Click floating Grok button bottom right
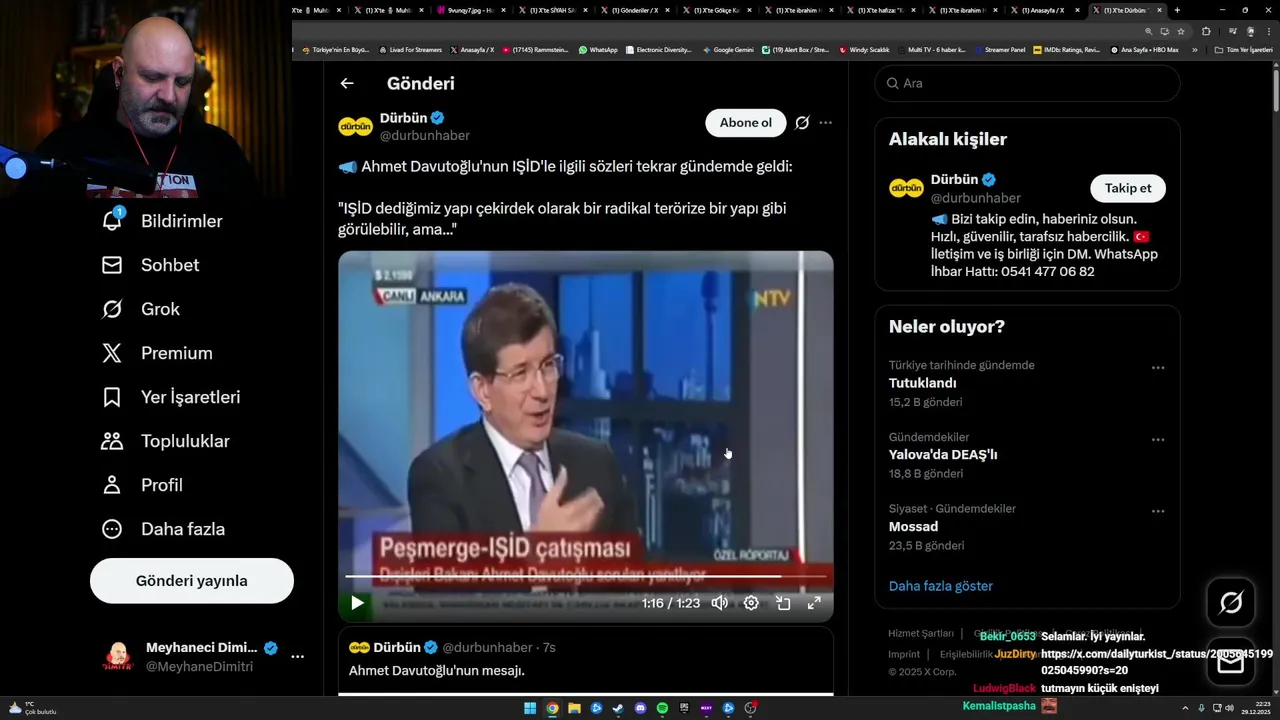The height and width of the screenshot is (720, 1280). (x=1231, y=602)
